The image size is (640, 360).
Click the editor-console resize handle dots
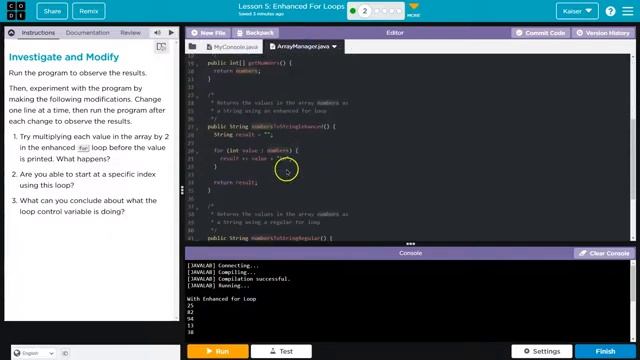point(410,244)
